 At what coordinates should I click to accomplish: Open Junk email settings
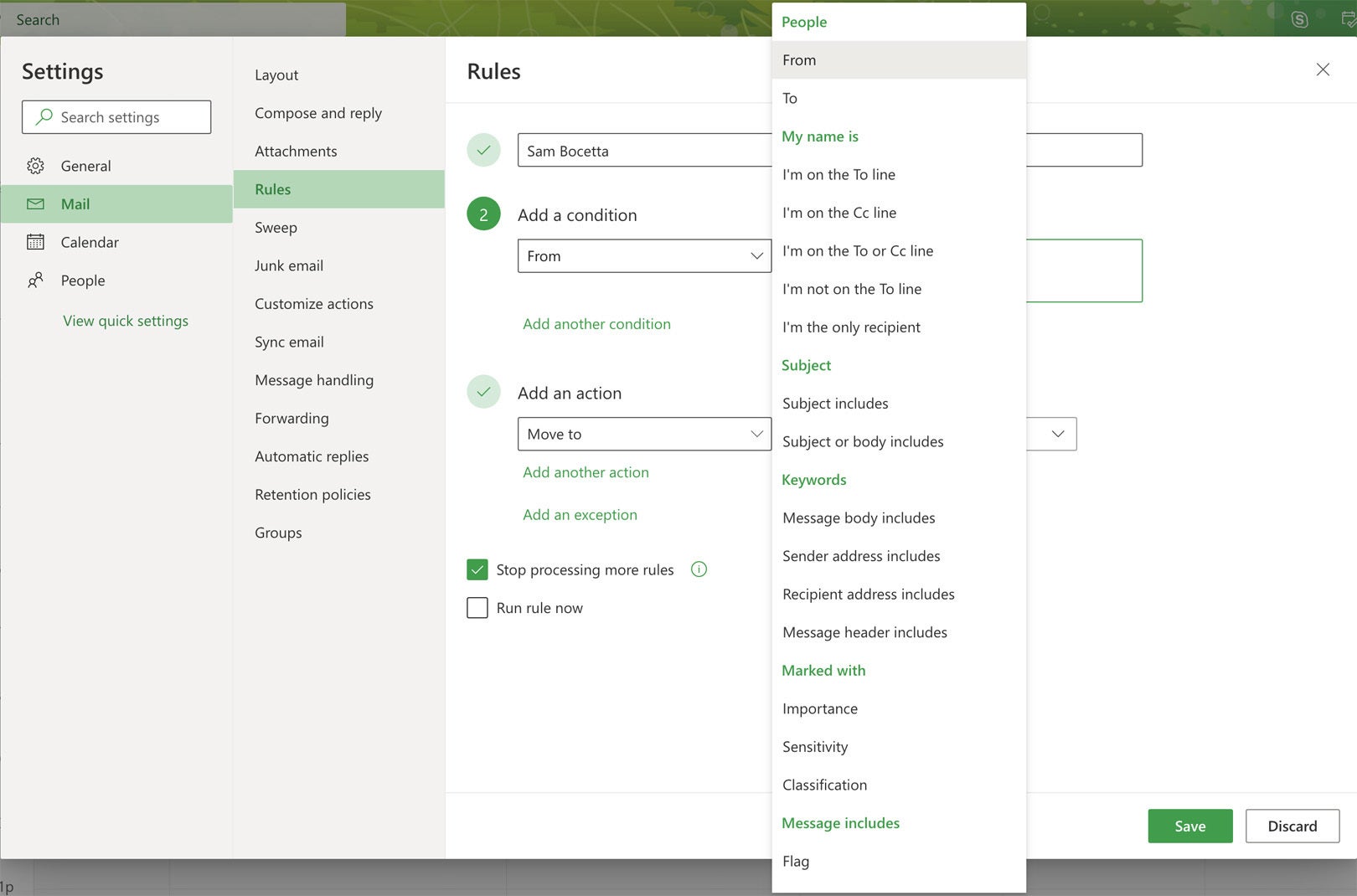pos(338,265)
